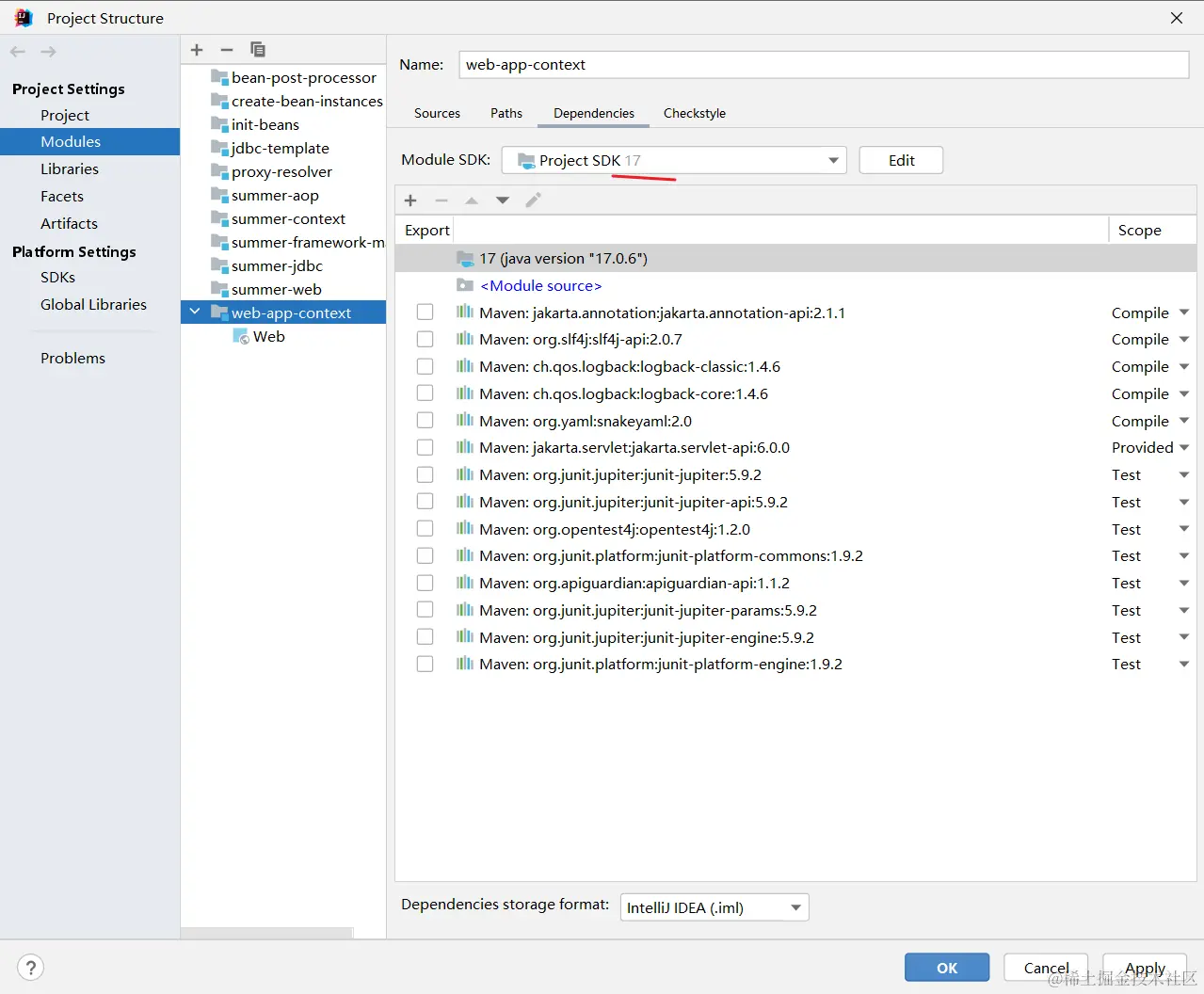1204x994 pixels.
Task: Click the Module source folder icon
Action: pyautogui.click(x=465, y=285)
